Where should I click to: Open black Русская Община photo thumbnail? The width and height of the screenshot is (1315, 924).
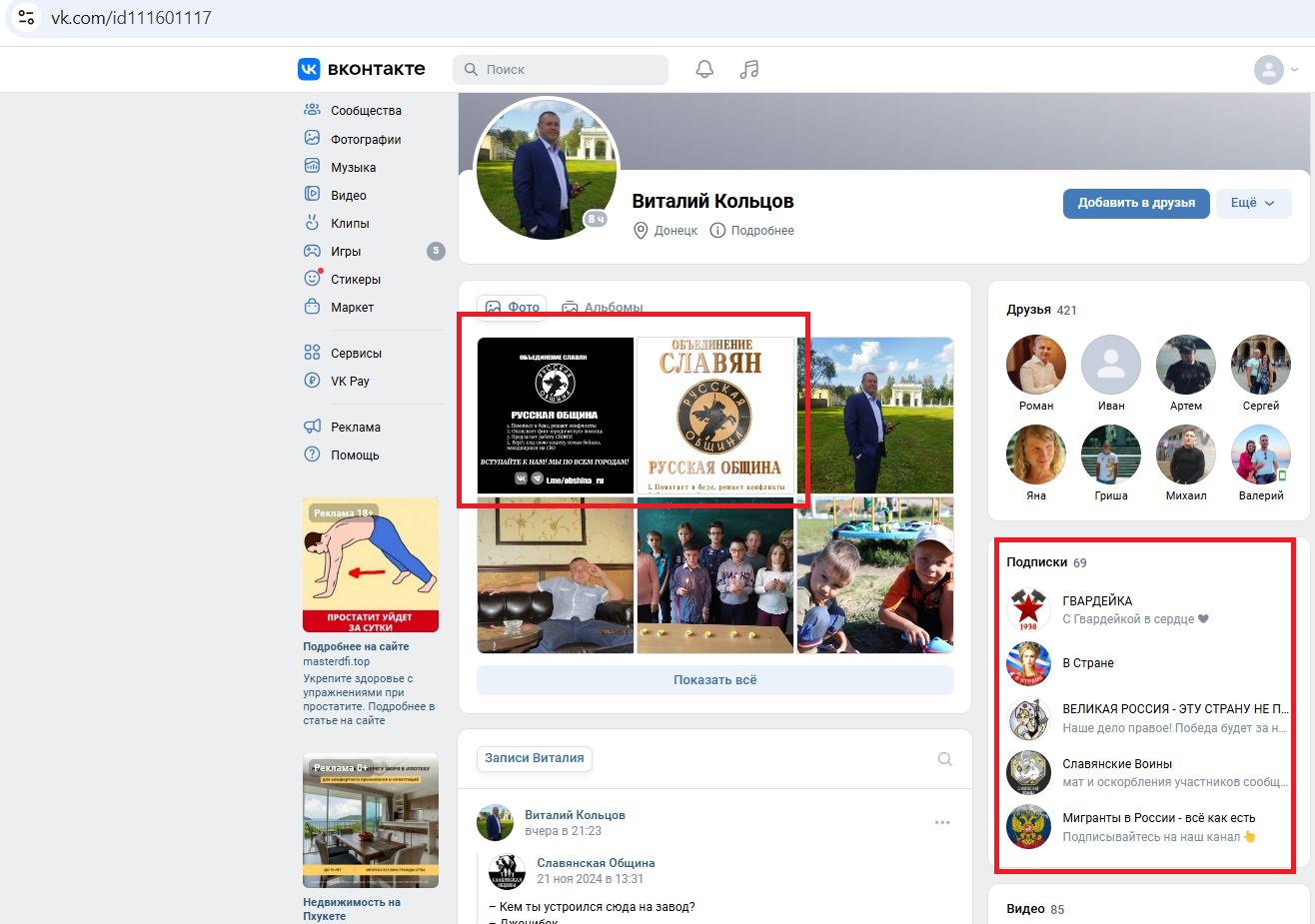pyautogui.click(x=556, y=416)
